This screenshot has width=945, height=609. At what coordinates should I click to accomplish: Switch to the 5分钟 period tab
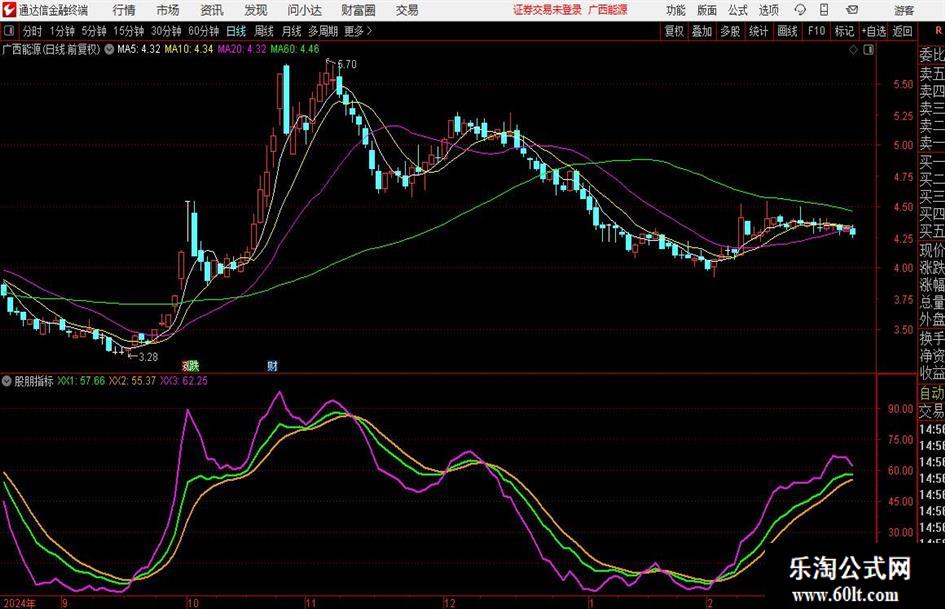click(x=94, y=31)
